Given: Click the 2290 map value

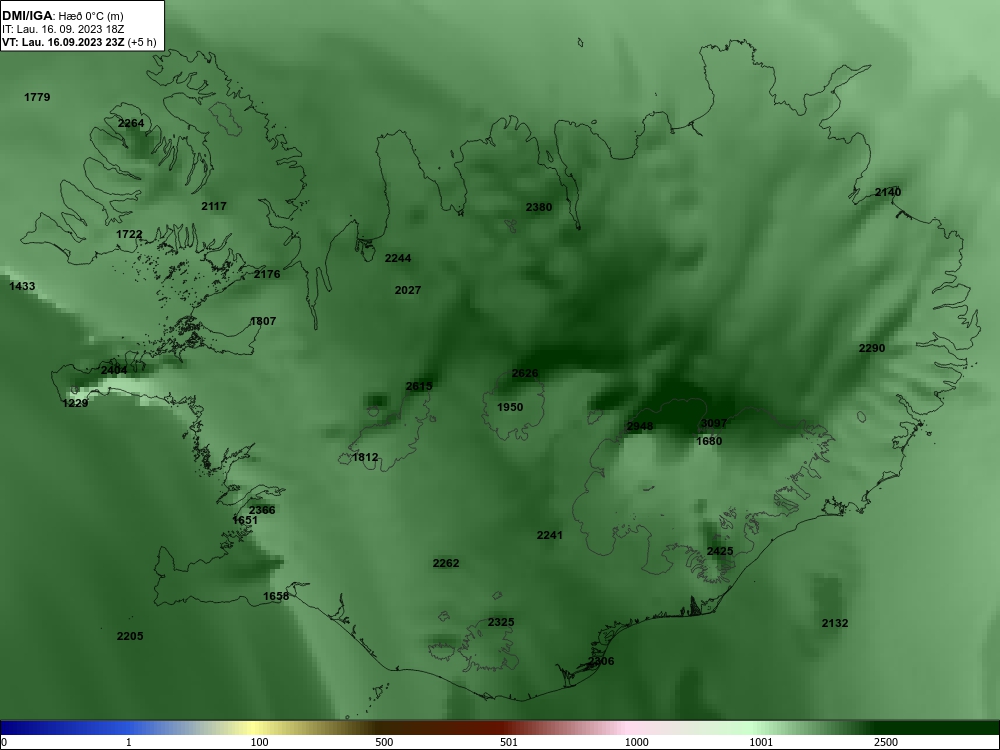Looking at the screenshot, I should tap(872, 348).
